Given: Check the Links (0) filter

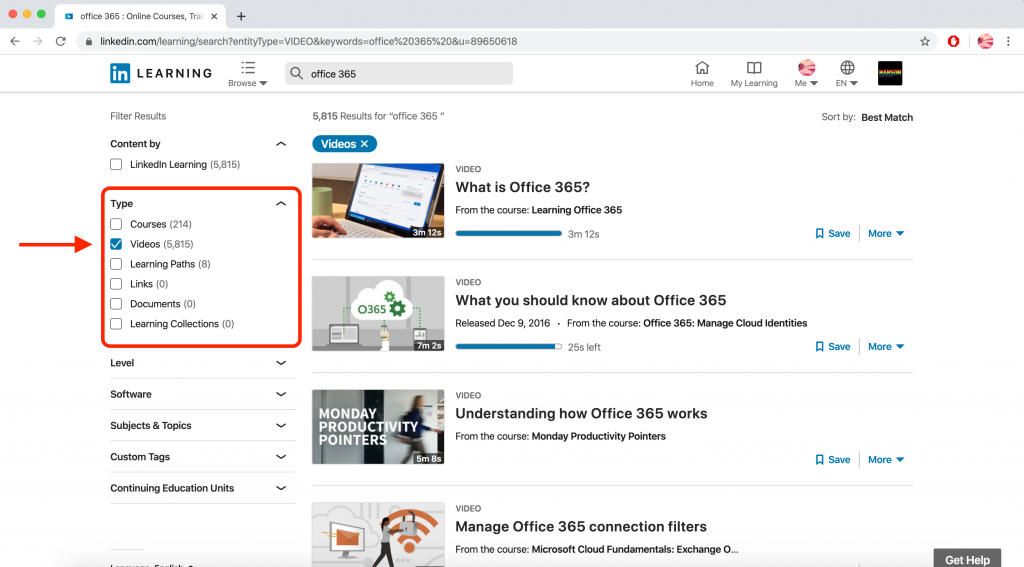Looking at the screenshot, I should click(x=116, y=284).
